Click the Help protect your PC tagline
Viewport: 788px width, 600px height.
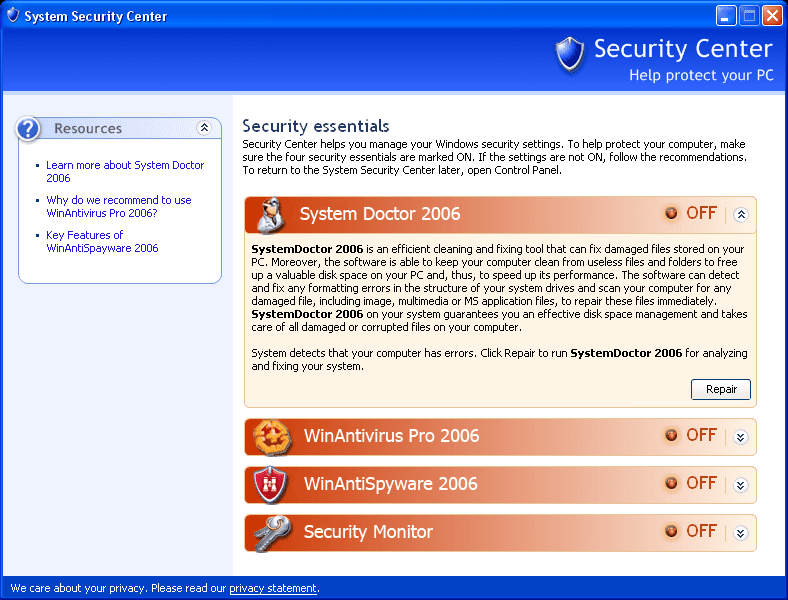[x=701, y=75]
